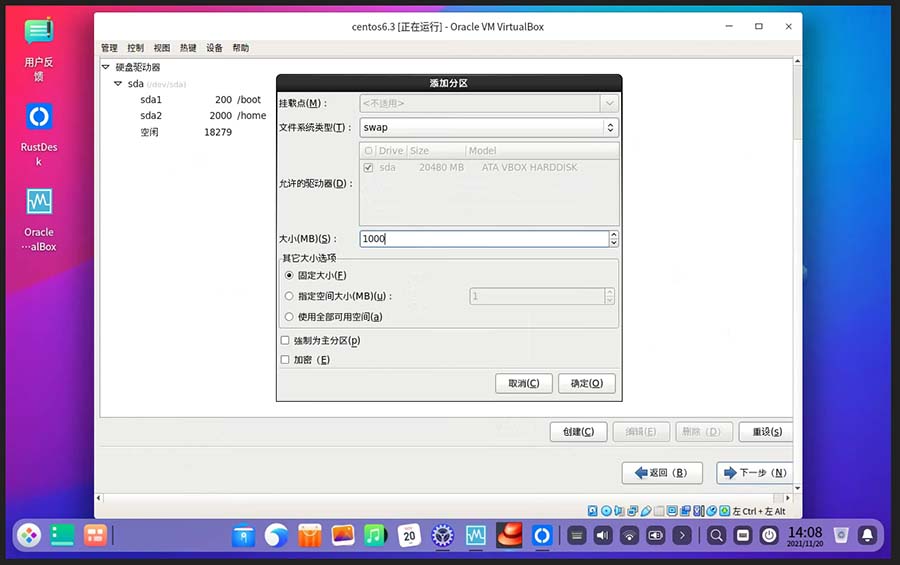This screenshot has height=565, width=900.
Task: Click the display status bar icon
Action: [x=672, y=510]
